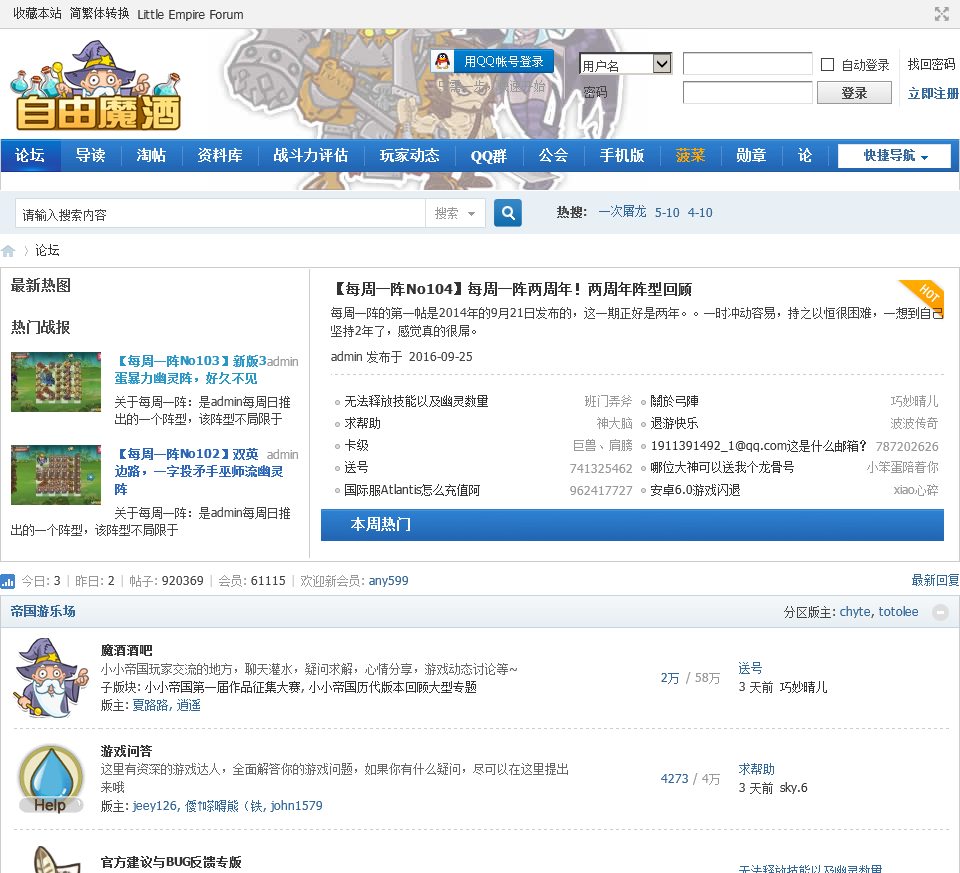Image resolution: width=960 pixels, height=873 pixels.
Task: Click 论坛 in the breadcrumb
Action: click(47, 250)
